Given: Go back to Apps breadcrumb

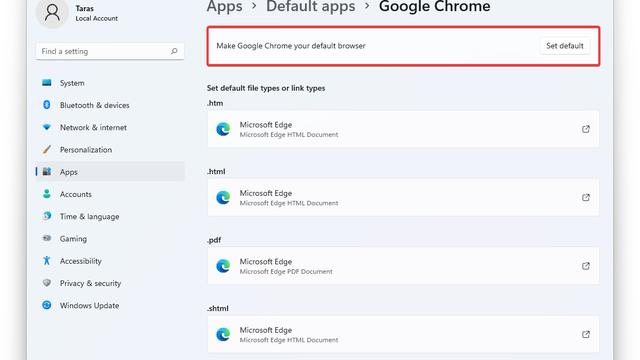Looking at the screenshot, I should point(224,6).
